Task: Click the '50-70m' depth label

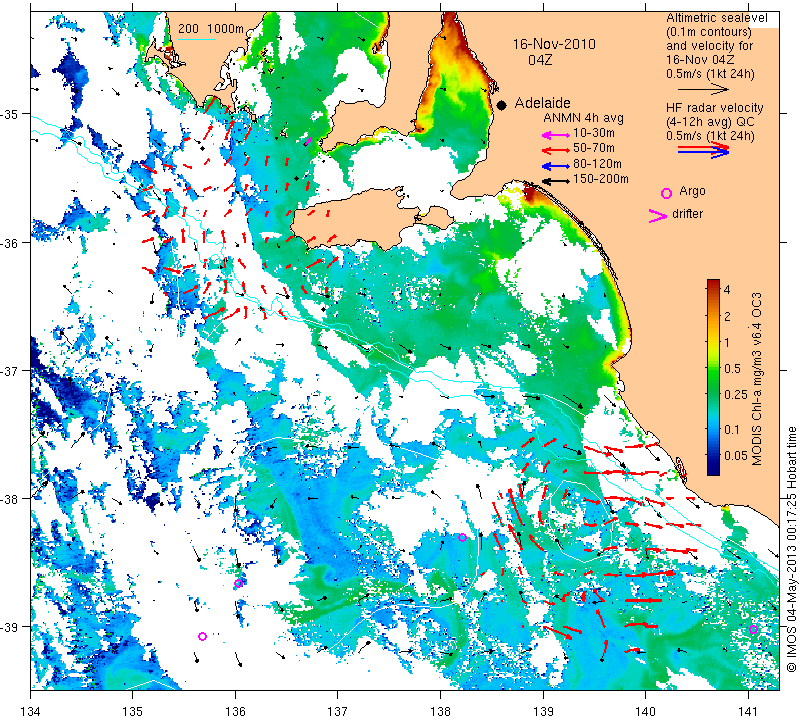Action: tap(594, 148)
